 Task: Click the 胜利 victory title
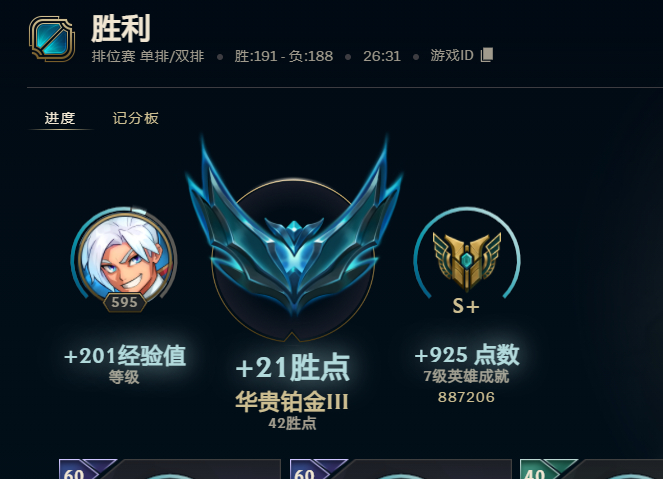click(121, 28)
